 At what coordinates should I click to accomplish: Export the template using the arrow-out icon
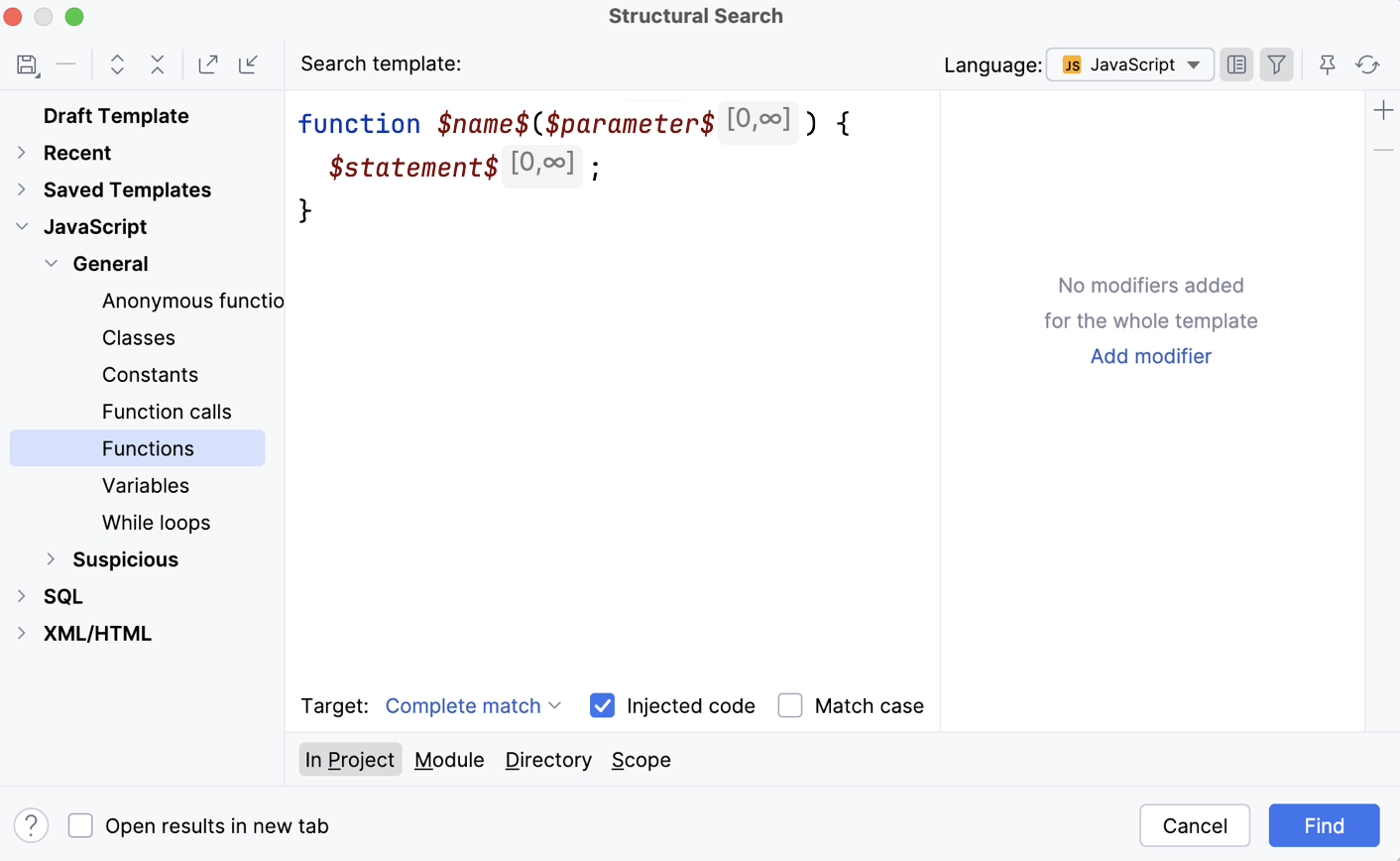[207, 63]
